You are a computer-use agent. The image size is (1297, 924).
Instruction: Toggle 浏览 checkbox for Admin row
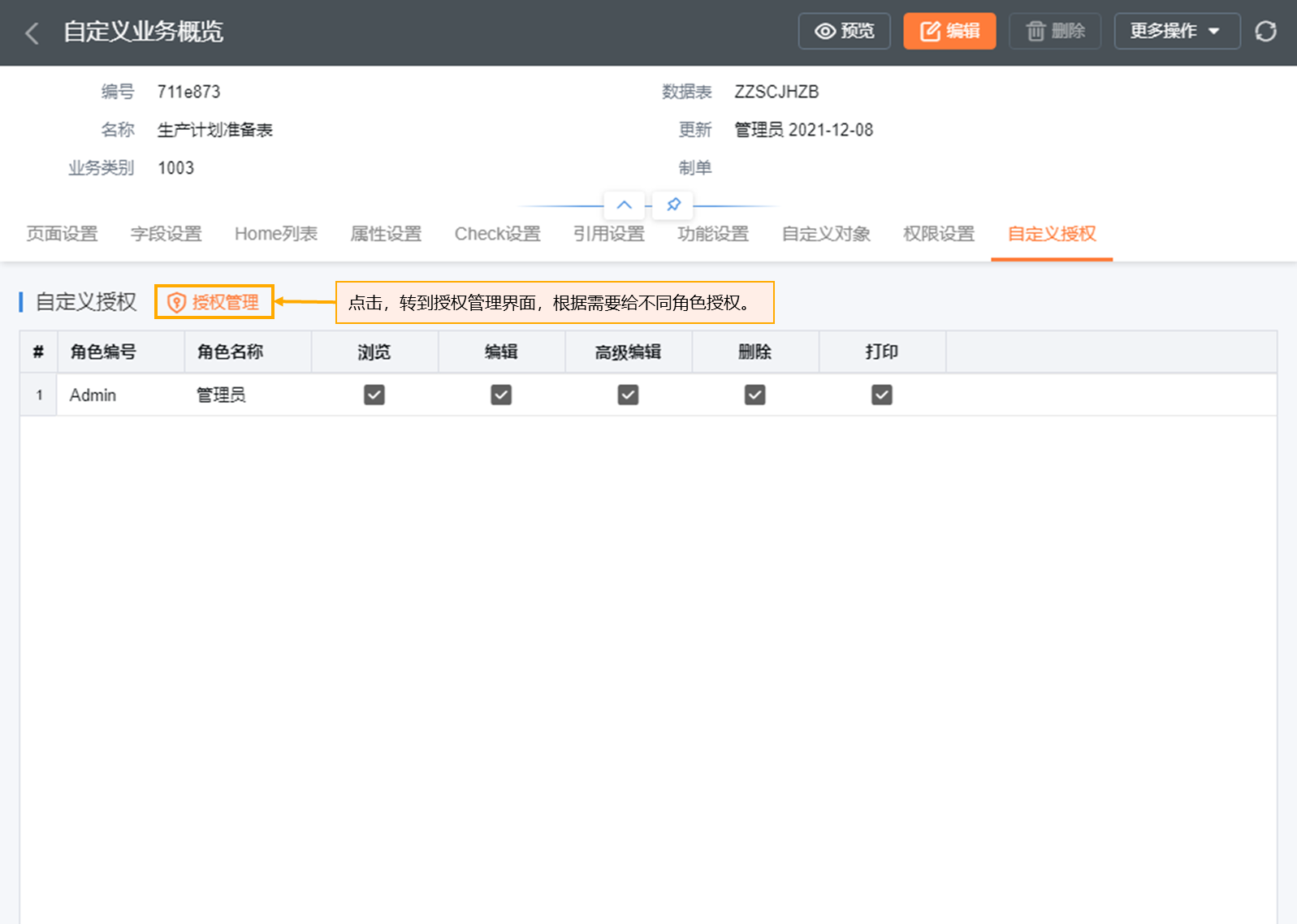[374, 395]
